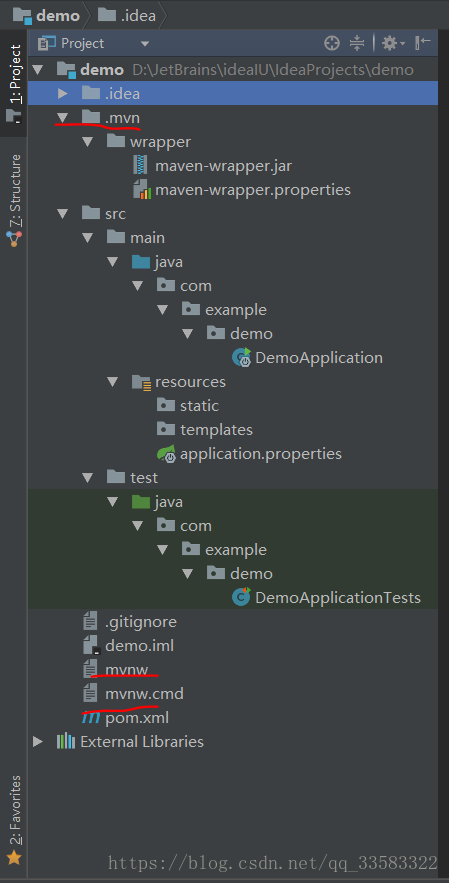The image size is (449, 883).
Task: Collapse the .mvn folder arrow
Action: point(63,118)
